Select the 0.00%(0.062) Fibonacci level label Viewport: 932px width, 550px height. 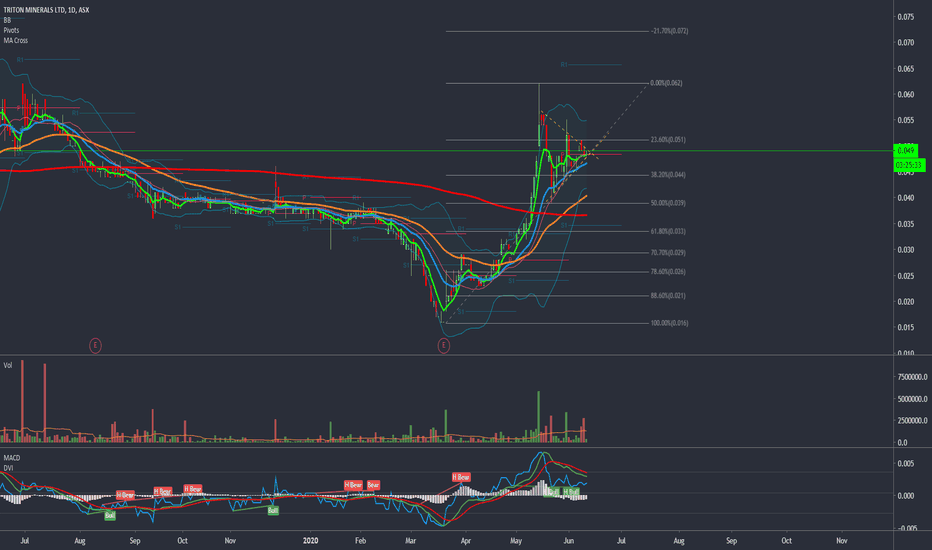(666, 83)
